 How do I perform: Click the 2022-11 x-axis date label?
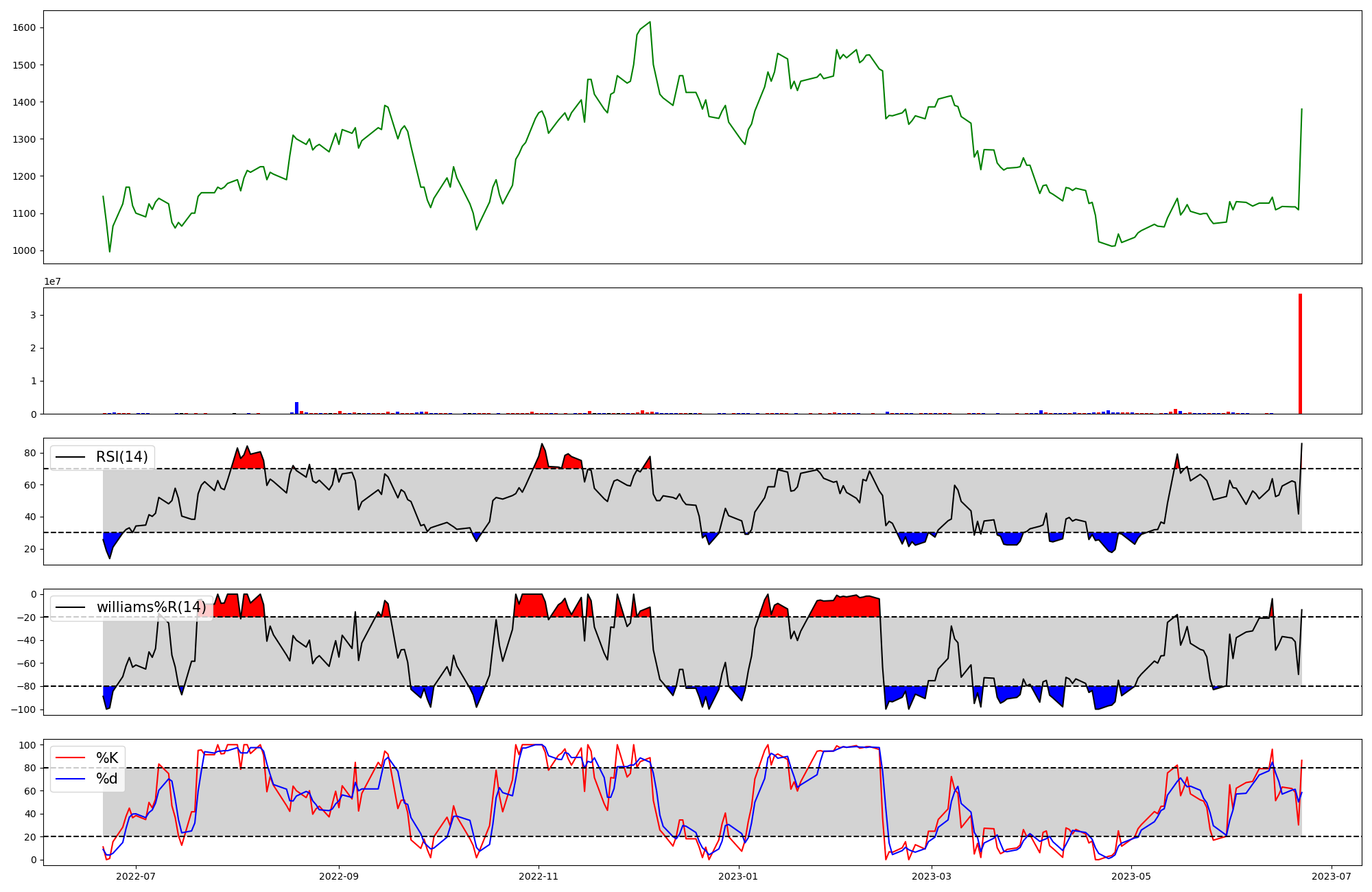tap(539, 876)
